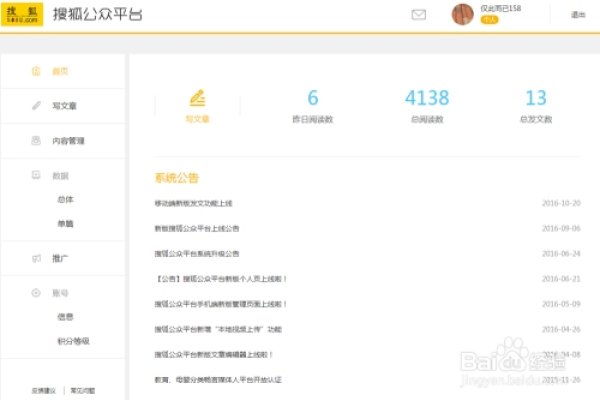Open 单篇 under the data section

click(x=65, y=224)
